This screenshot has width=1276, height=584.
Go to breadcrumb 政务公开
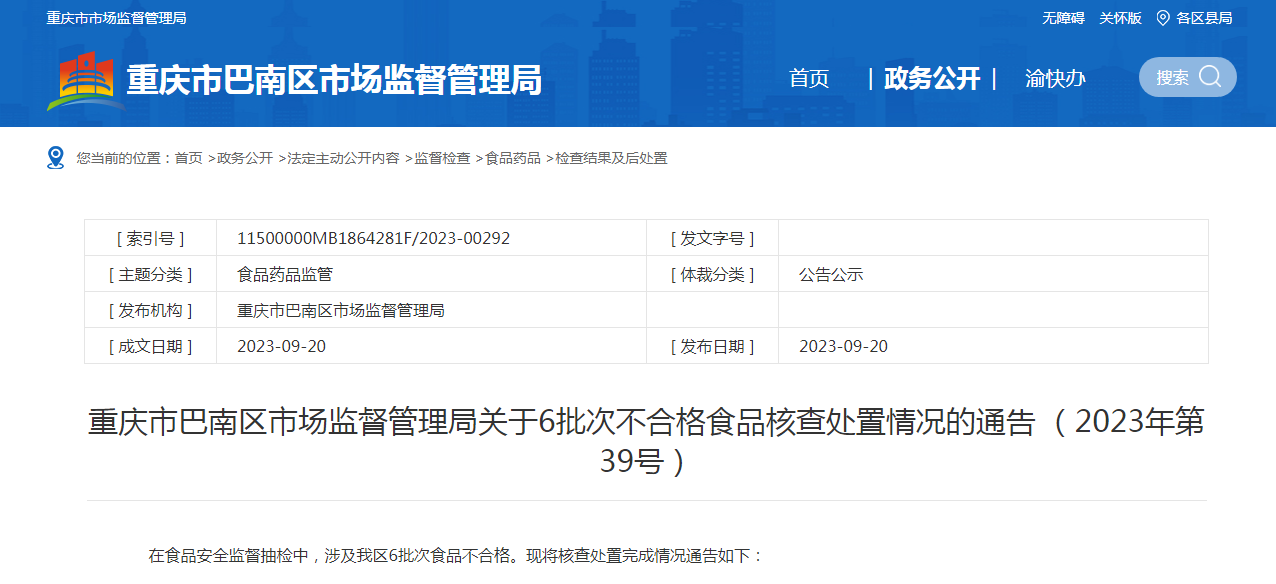245,158
